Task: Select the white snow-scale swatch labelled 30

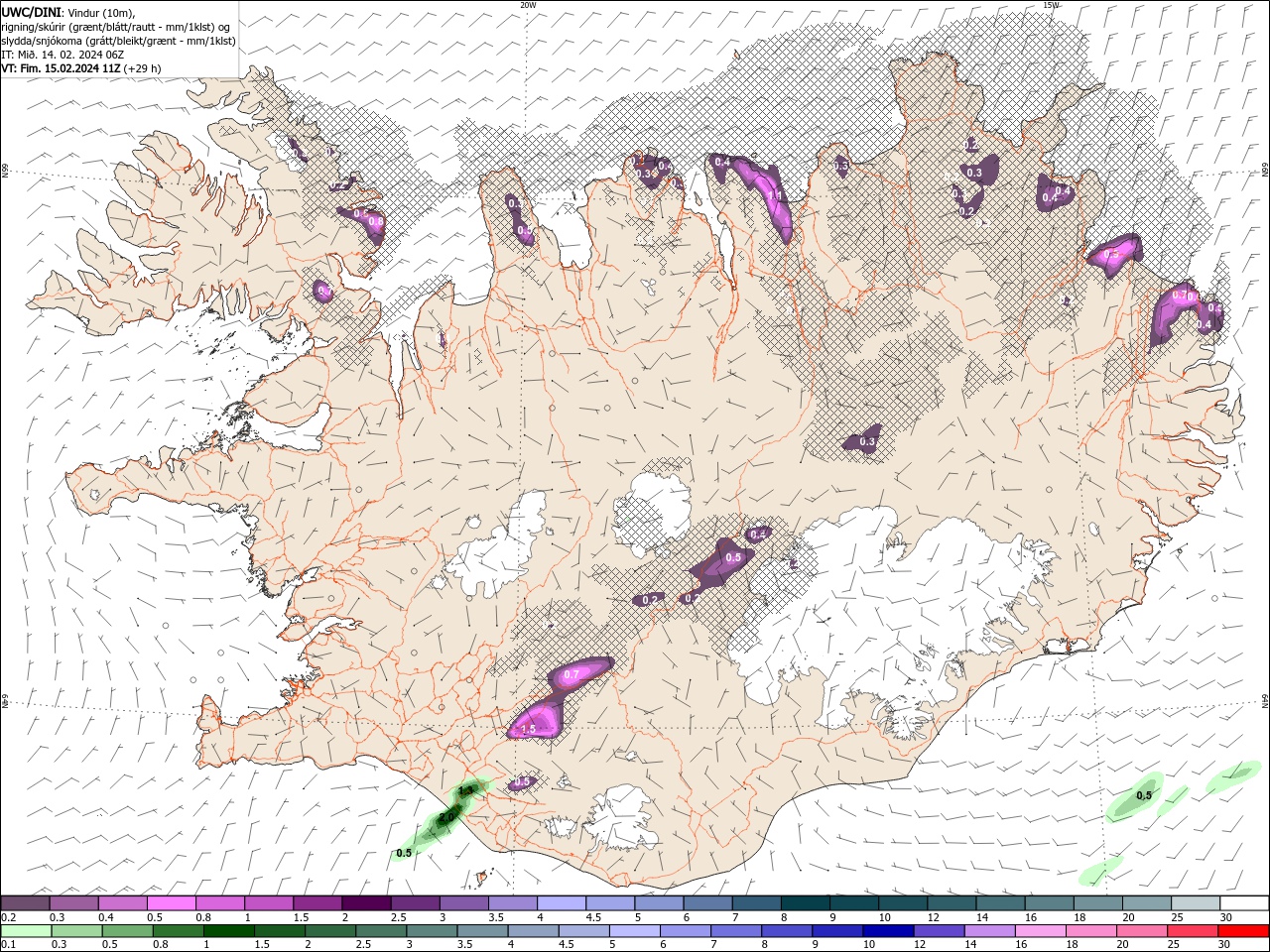Action: point(1244,903)
